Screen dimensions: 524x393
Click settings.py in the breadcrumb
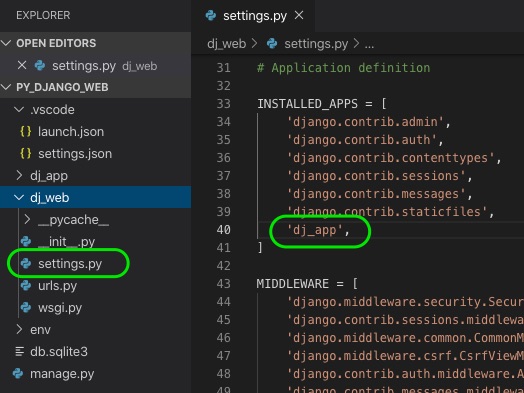316,44
